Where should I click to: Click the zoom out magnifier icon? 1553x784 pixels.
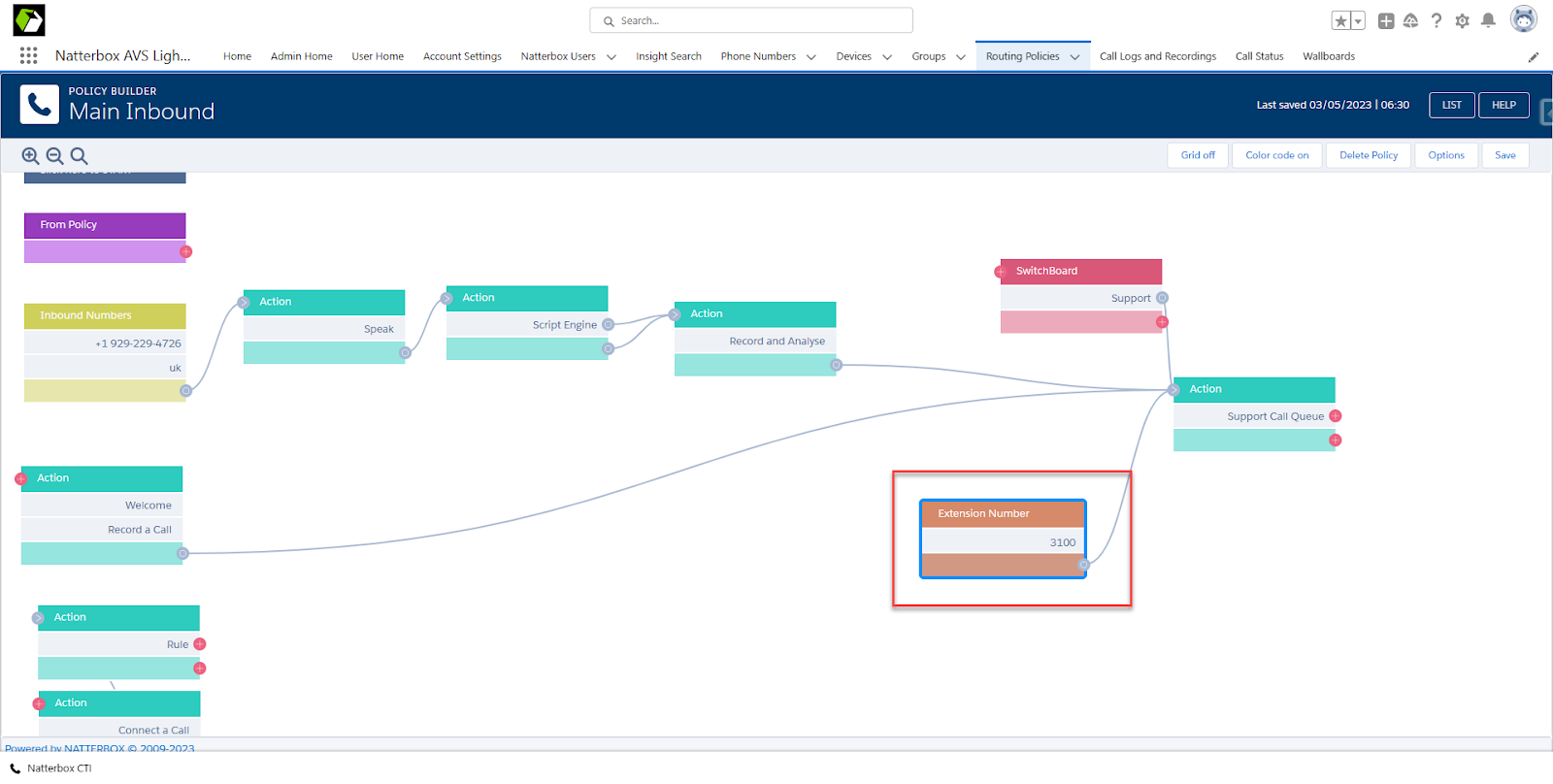(54, 156)
